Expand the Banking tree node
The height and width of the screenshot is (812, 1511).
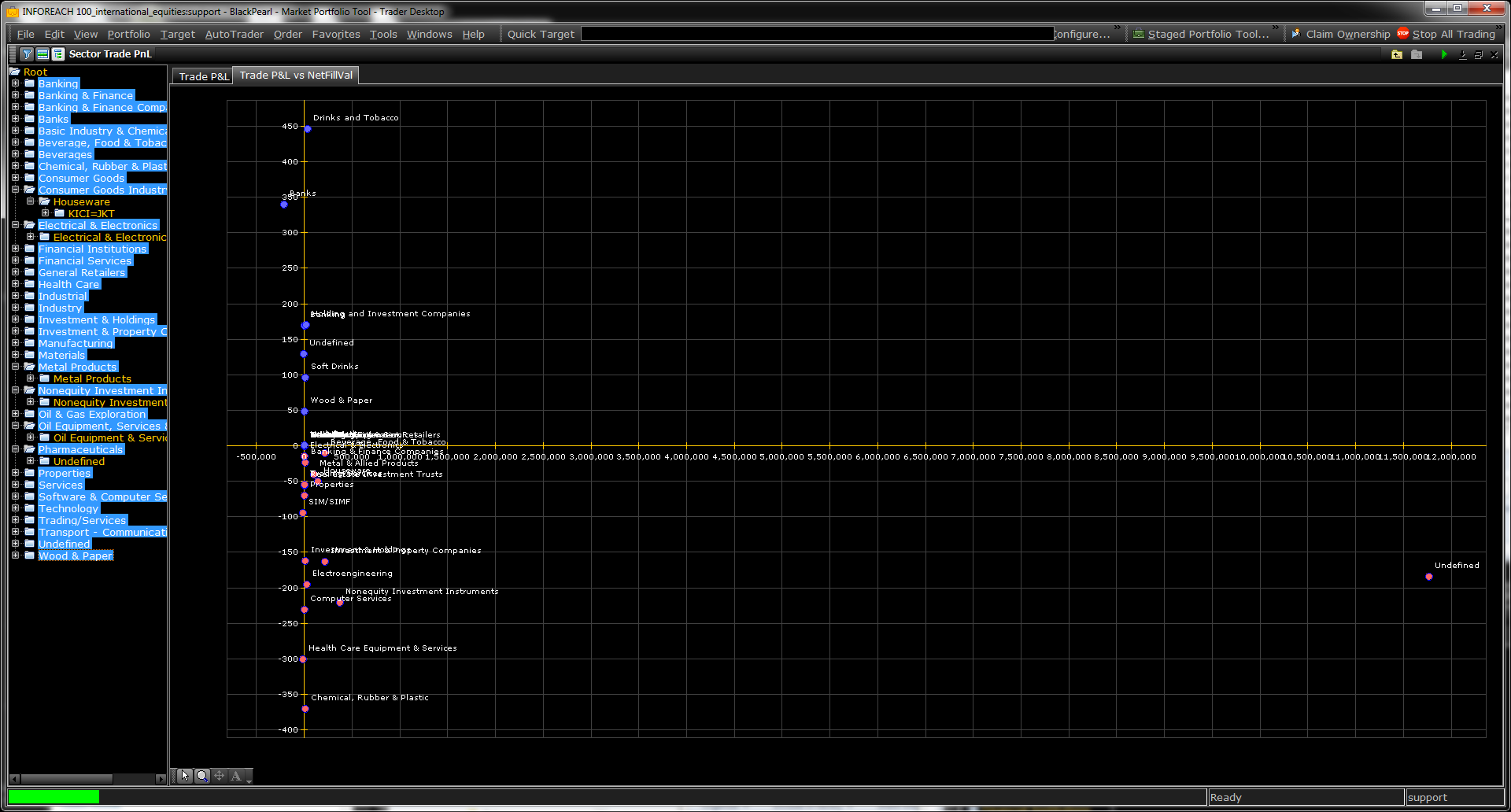click(15, 83)
